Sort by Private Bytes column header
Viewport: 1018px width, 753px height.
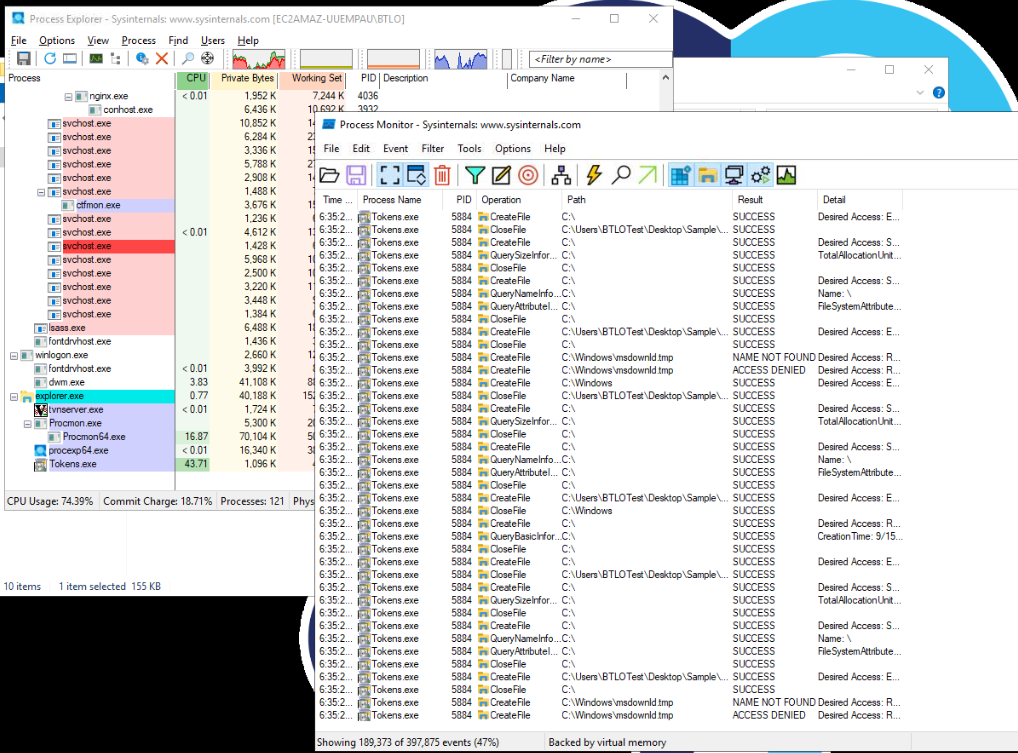[245, 79]
